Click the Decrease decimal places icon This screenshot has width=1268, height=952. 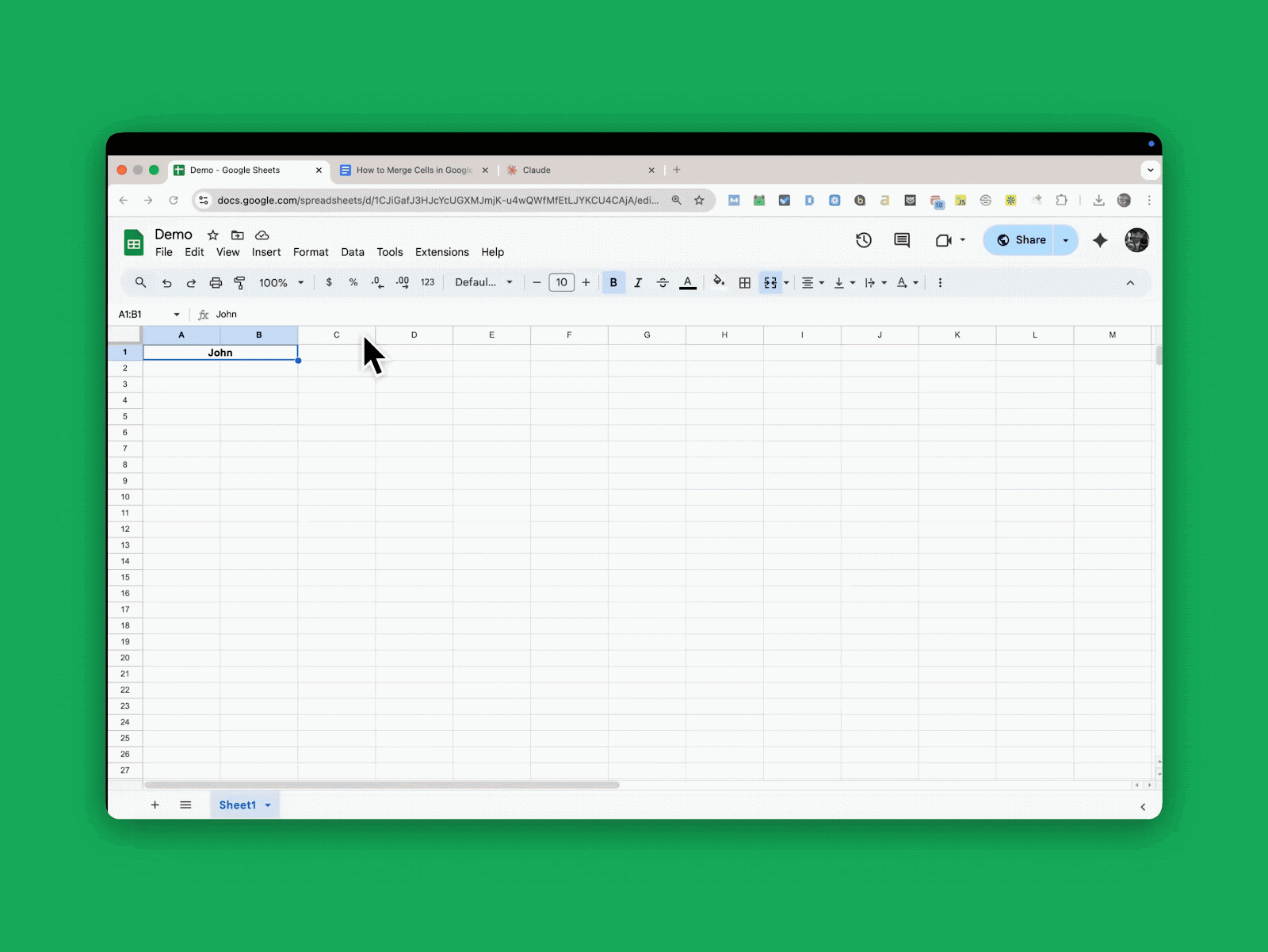(377, 282)
